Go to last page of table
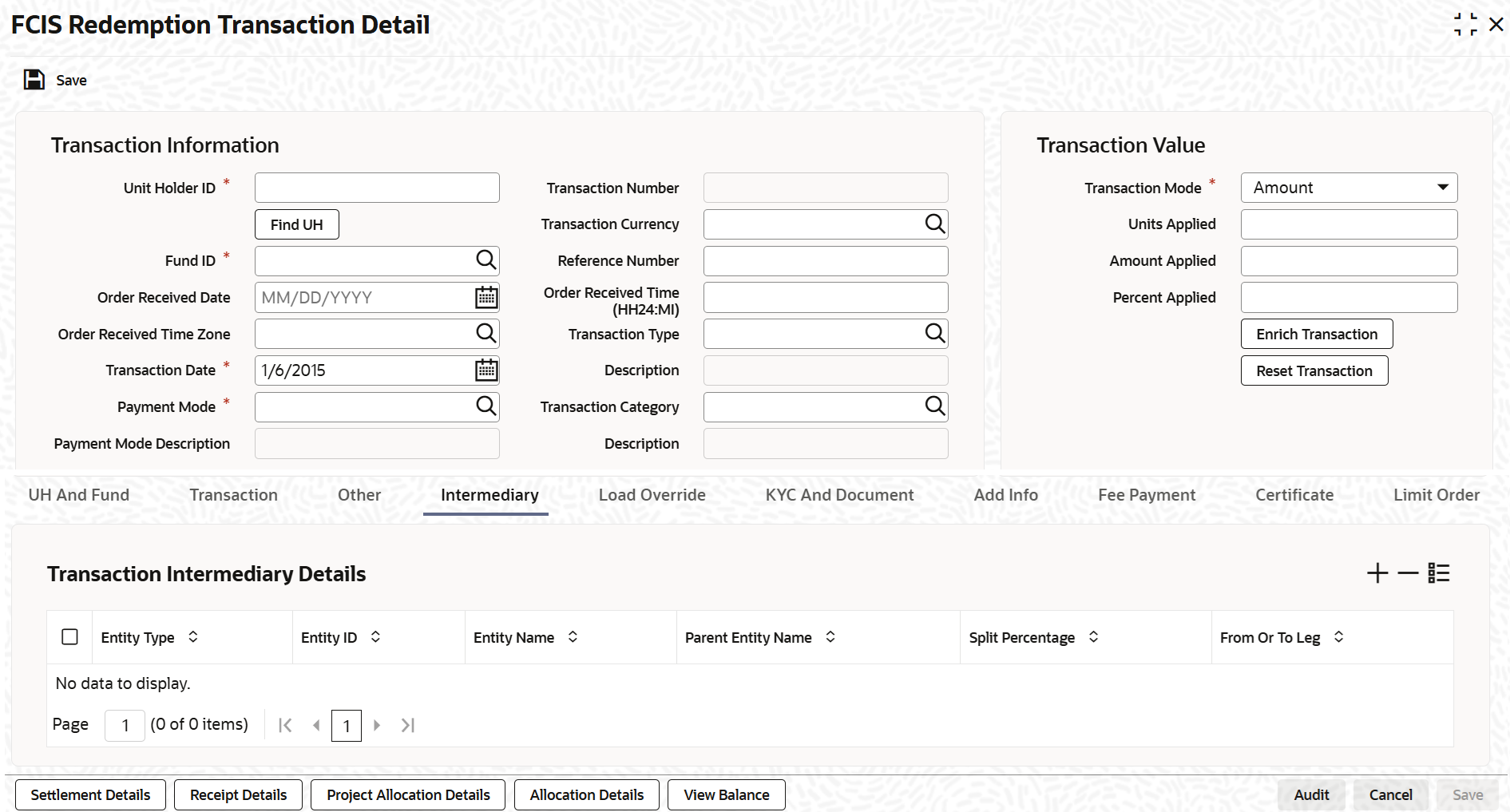The width and height of the screenshot is (1510, 812). pyautogui.click(x=408, y=725)
